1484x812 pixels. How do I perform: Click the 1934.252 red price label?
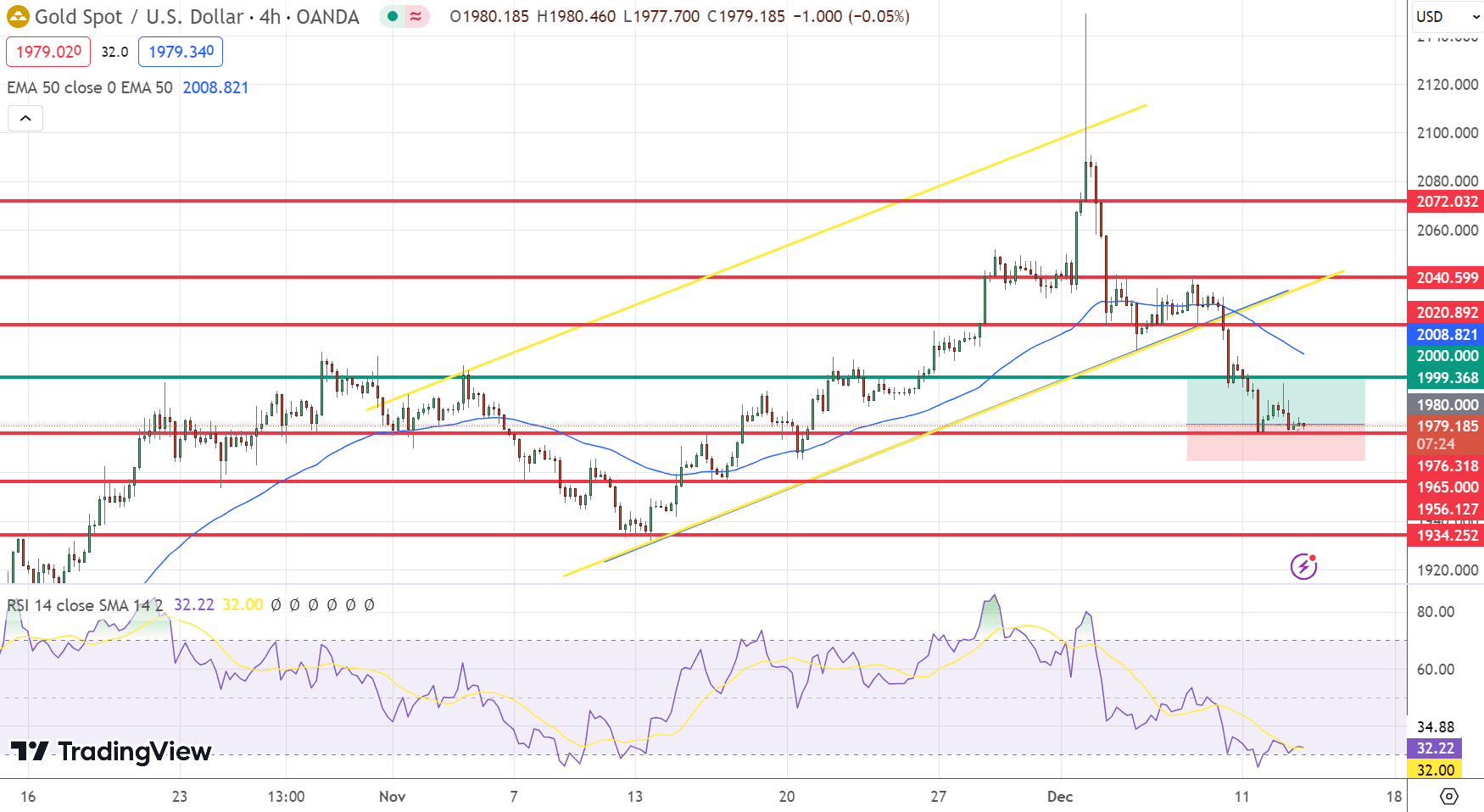pos(1446,536)
